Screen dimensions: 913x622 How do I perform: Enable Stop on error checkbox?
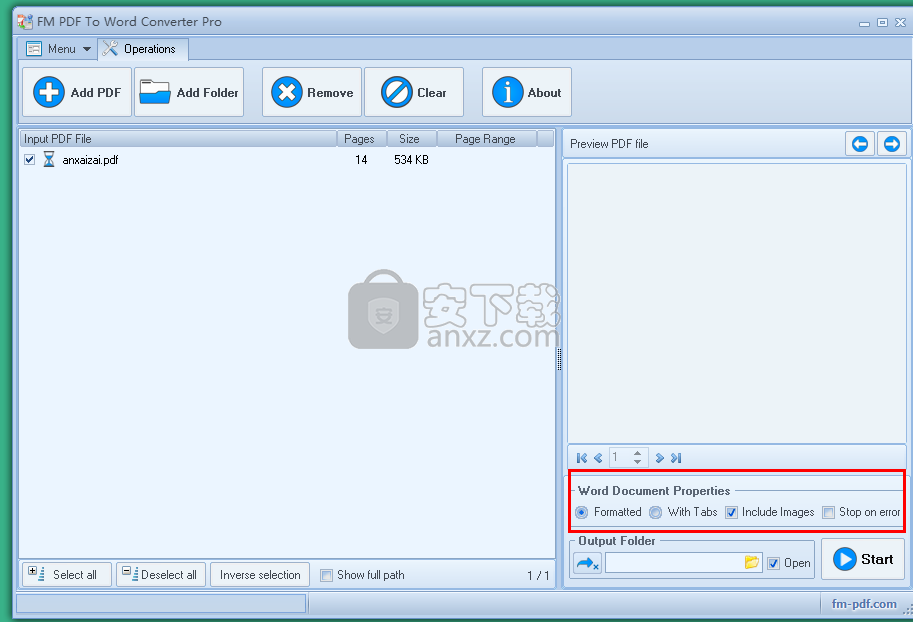(828, 513)
